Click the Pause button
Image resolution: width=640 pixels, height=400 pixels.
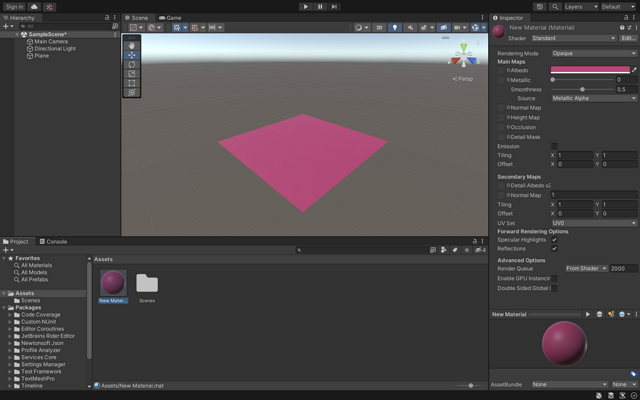click(x=320, y=7)
